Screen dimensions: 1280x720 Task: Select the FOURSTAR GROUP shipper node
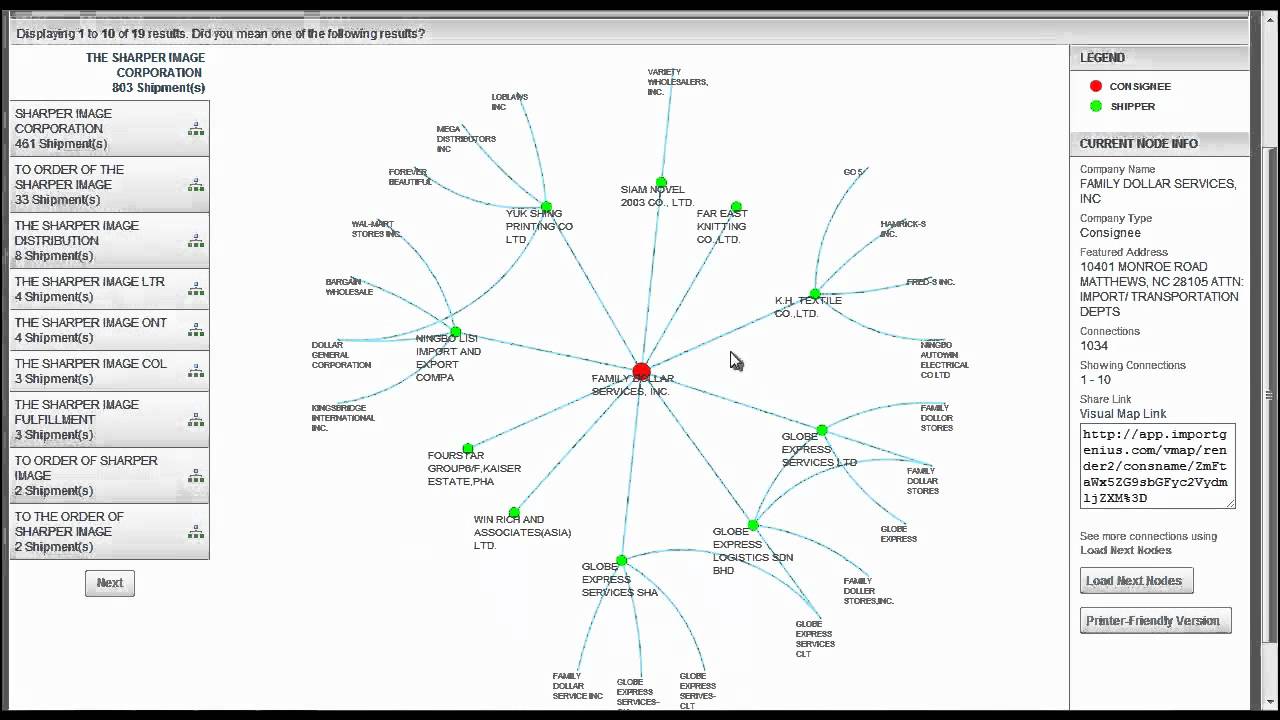pyautogui.click(x=468, y=449)
